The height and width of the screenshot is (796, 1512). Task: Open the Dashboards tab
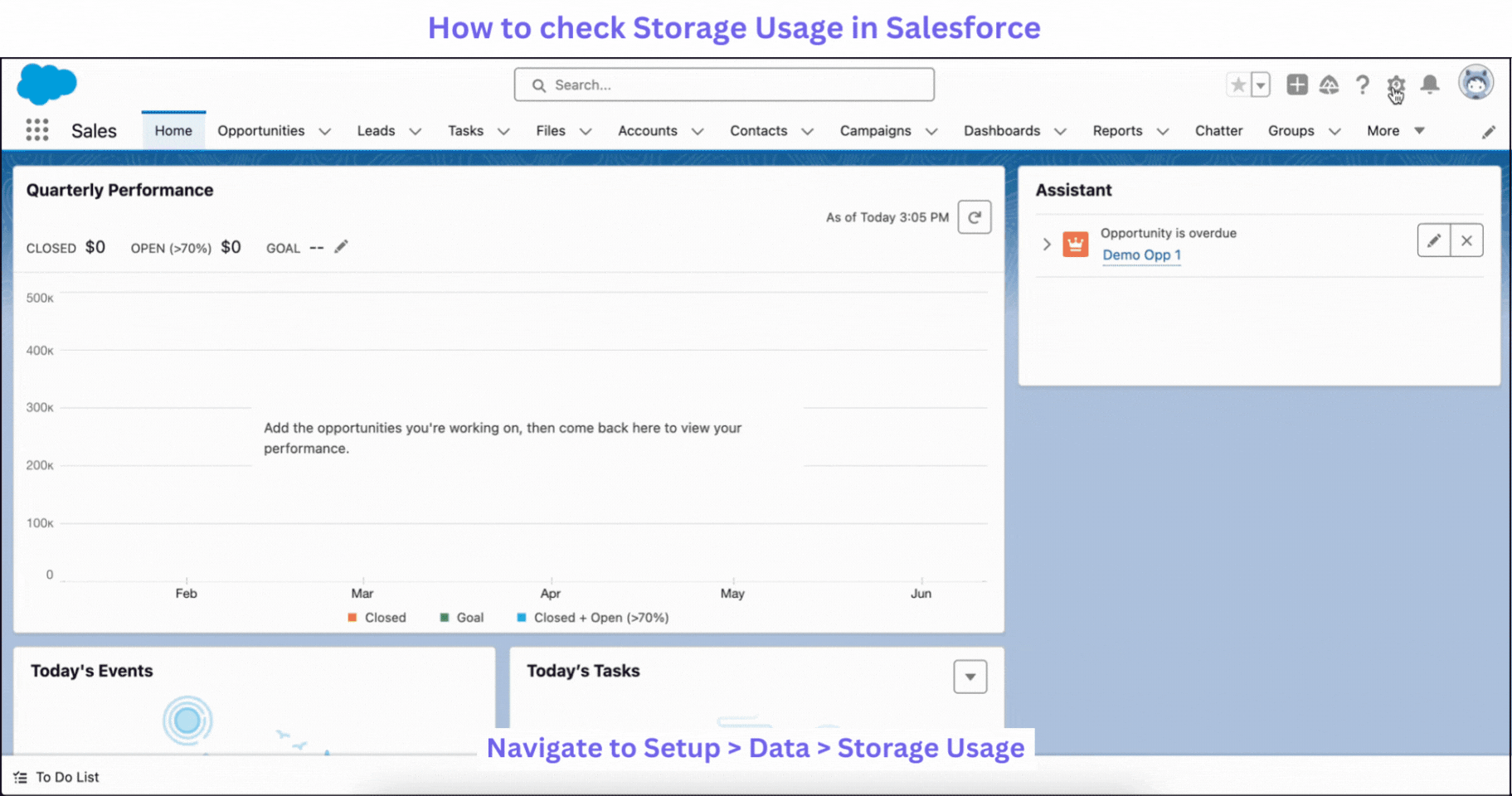(1002, 131)
